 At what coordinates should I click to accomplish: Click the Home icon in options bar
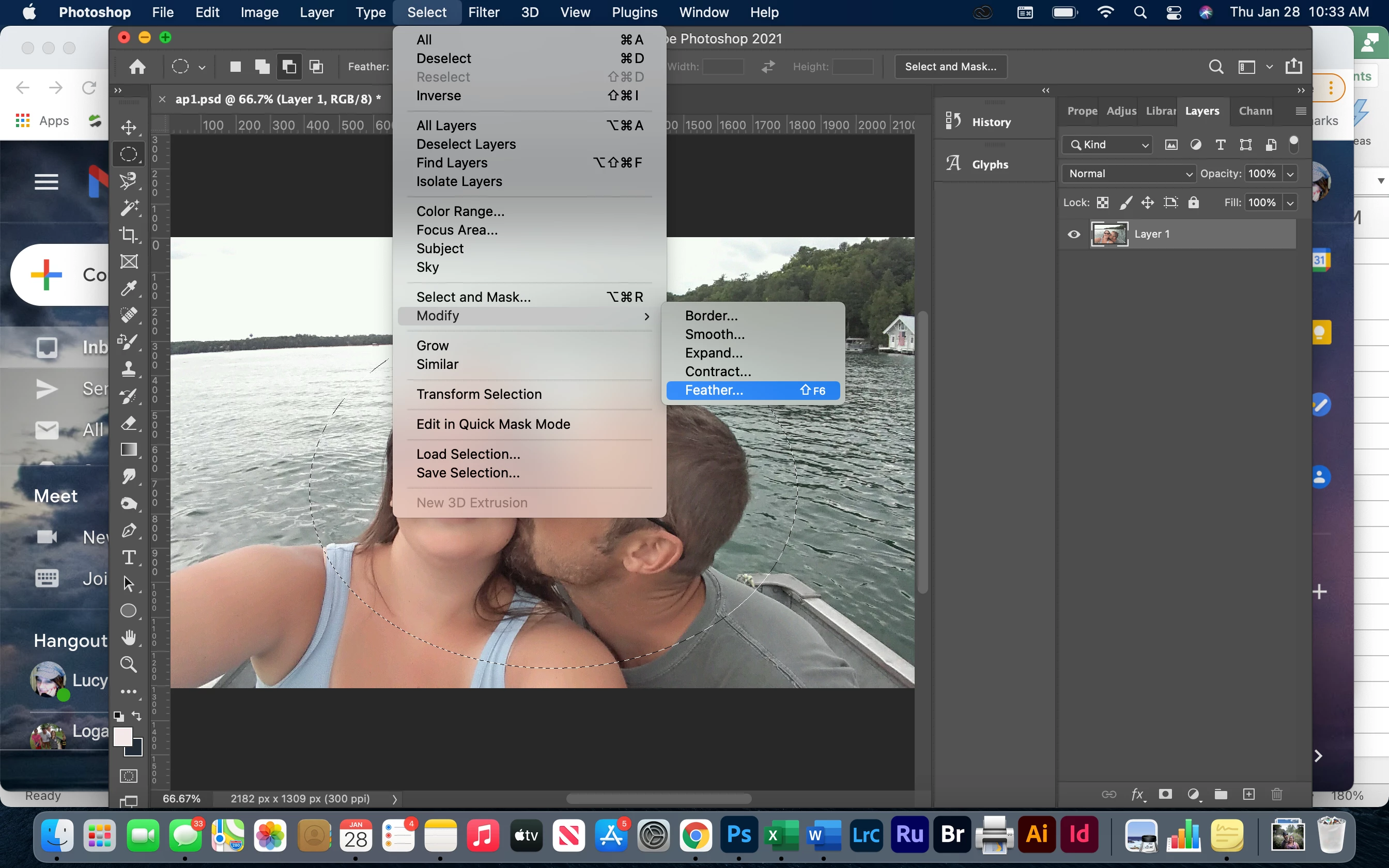(137, 67)
